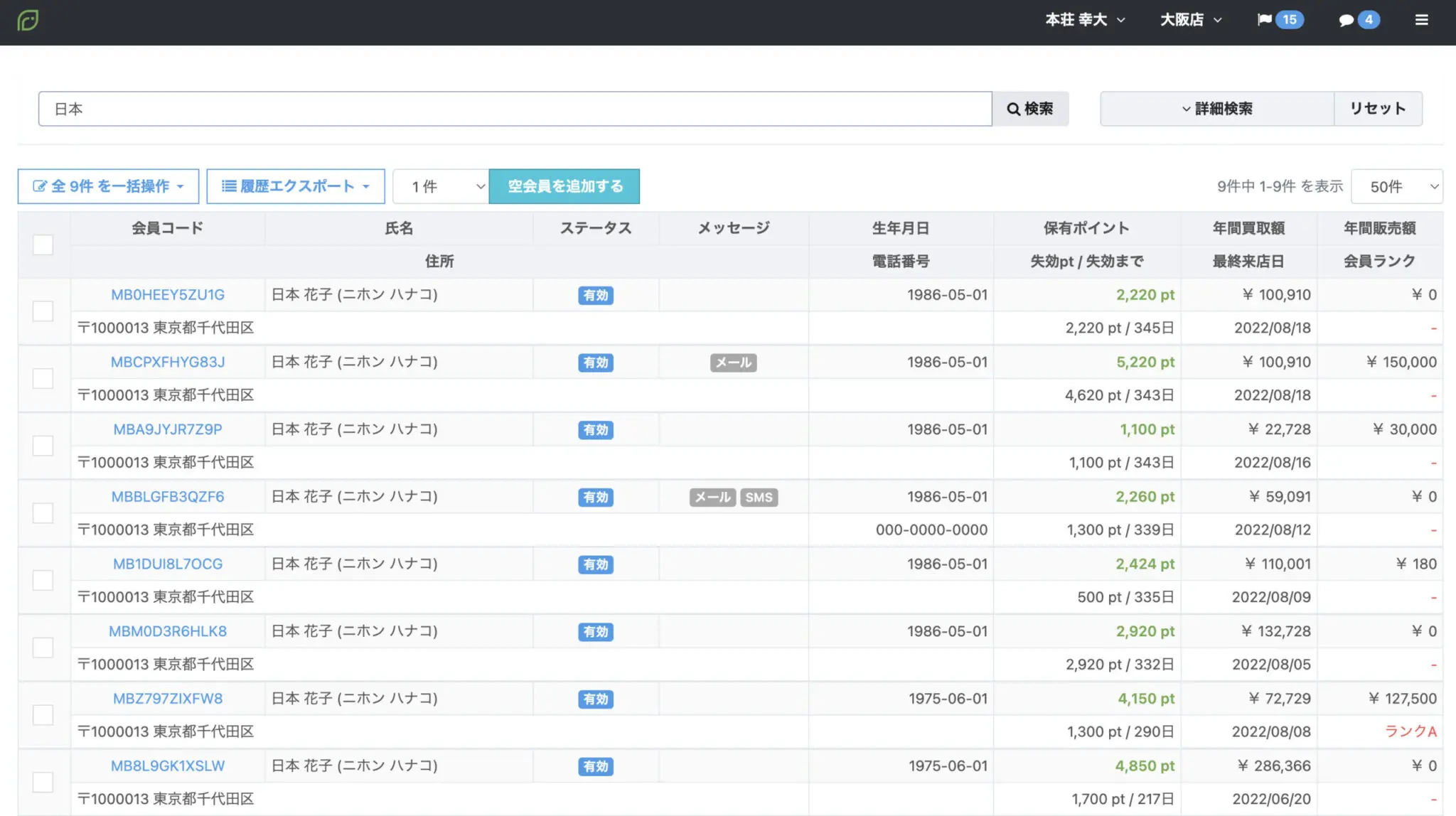Click 有効 status badge for MBCPXFHYG83J
1456x816 pixels.
(596, 363)
